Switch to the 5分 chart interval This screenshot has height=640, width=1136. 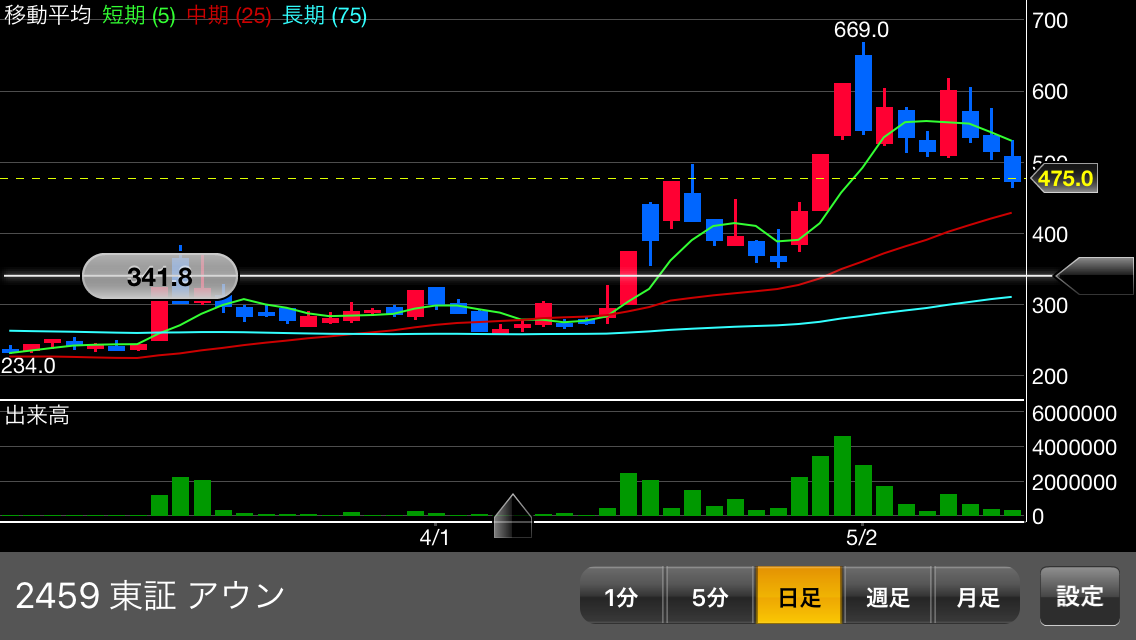[709, 596]
